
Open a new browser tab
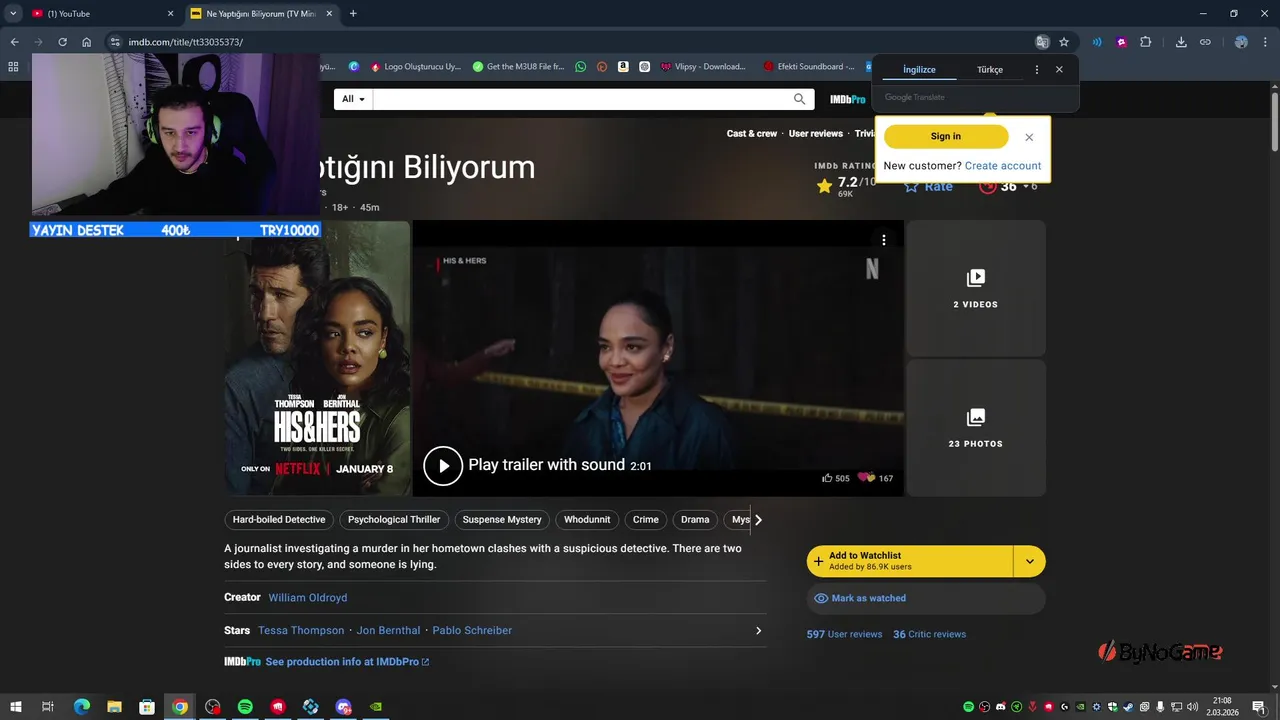pyautogui.click(x=353, y=14)
